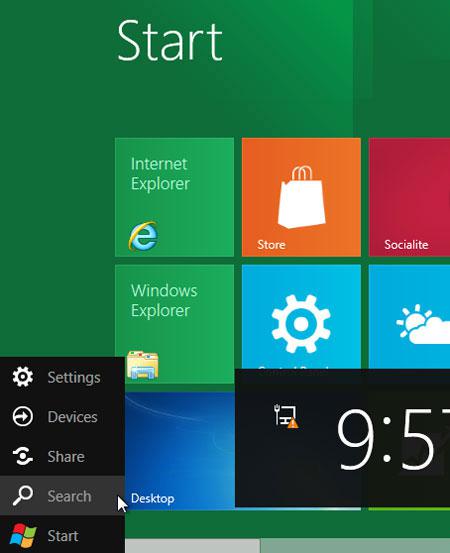The width and height of the screenshot is (450, 553).
Task: Open the Internet Explorer tile
Action: [x=175, y=197]
